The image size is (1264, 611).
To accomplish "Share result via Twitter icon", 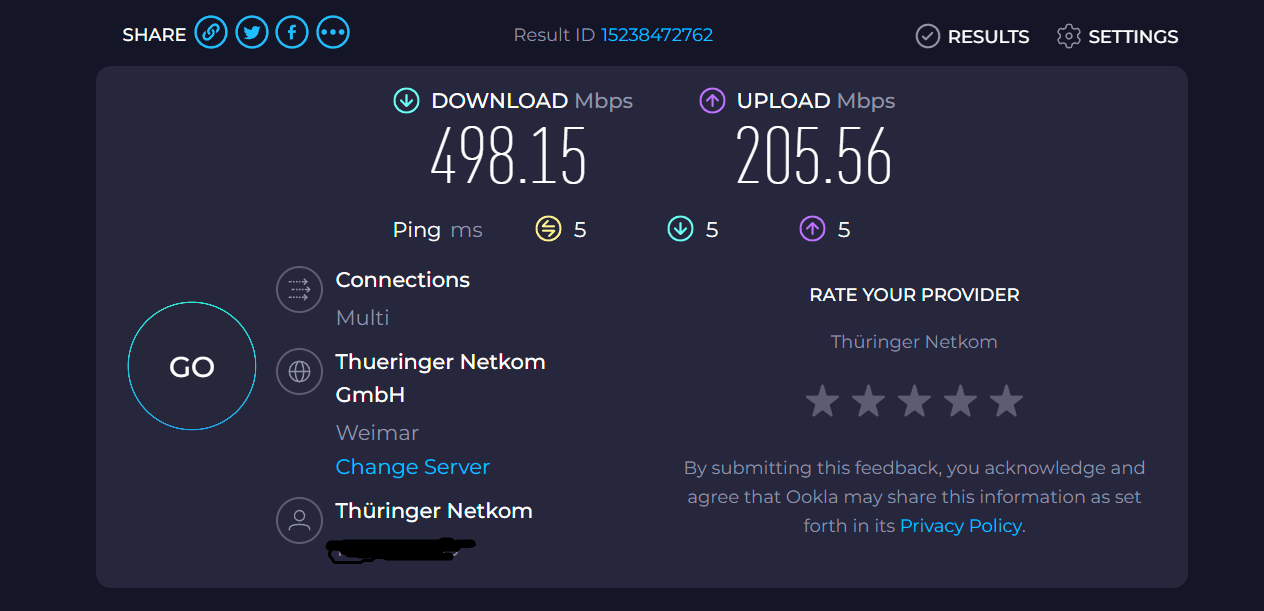I will [x=251, y=33].
